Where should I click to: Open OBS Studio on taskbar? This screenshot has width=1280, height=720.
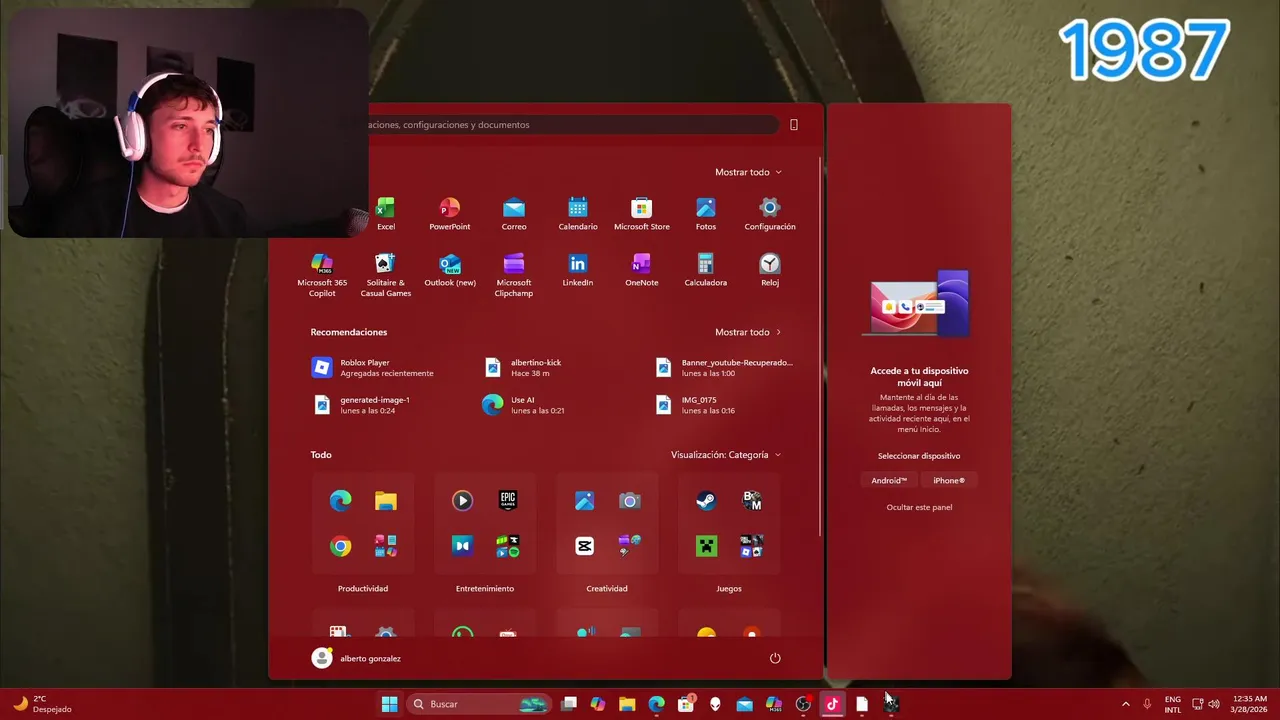[x=803, y=704]
